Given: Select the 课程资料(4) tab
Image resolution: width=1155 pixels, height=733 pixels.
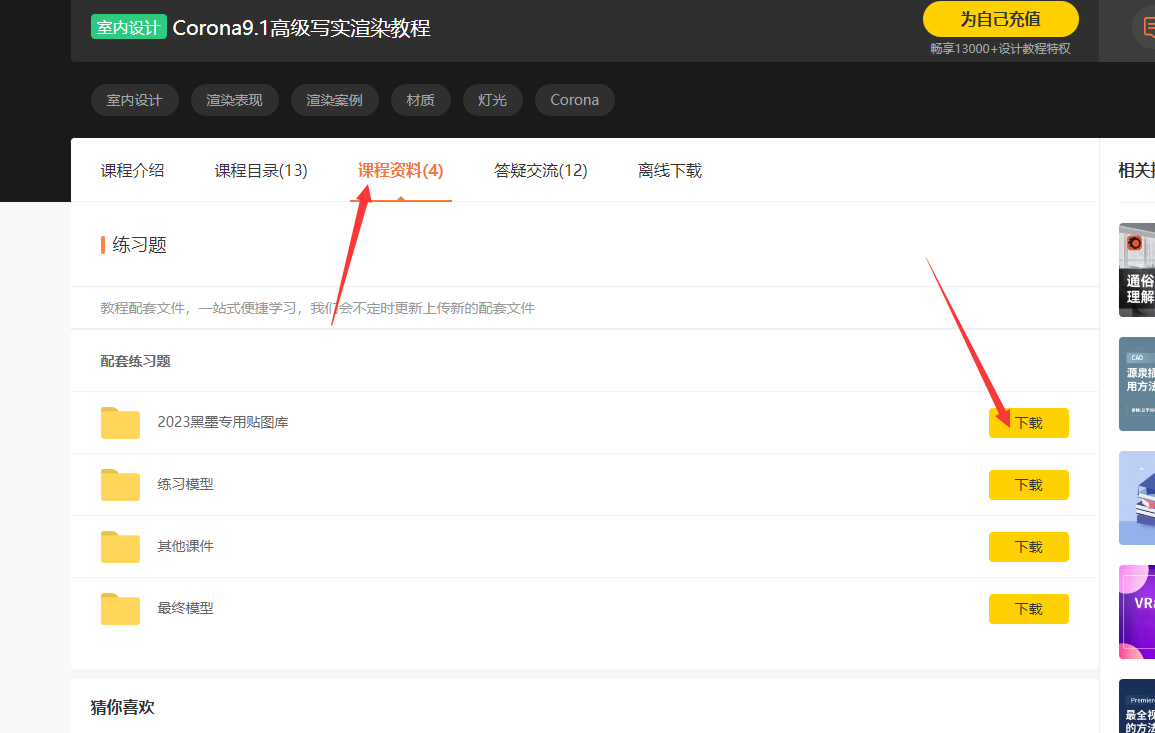Looking at the screenshot, I should [400, 171].
